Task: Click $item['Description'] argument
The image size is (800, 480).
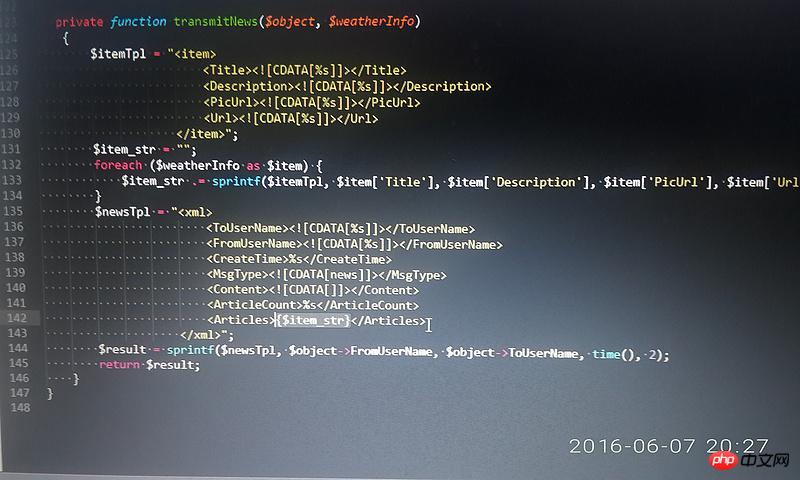Action: (x=520, y=182)
